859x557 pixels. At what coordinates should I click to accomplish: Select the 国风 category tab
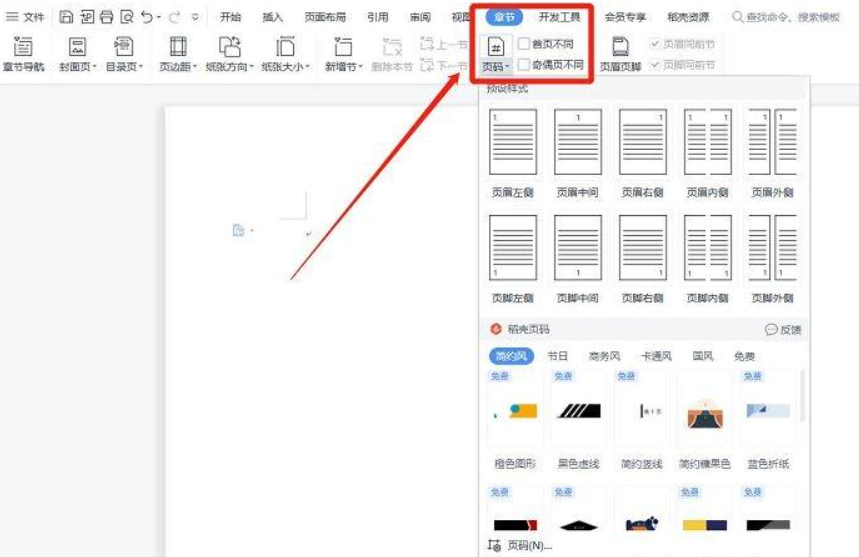point(703,357)
